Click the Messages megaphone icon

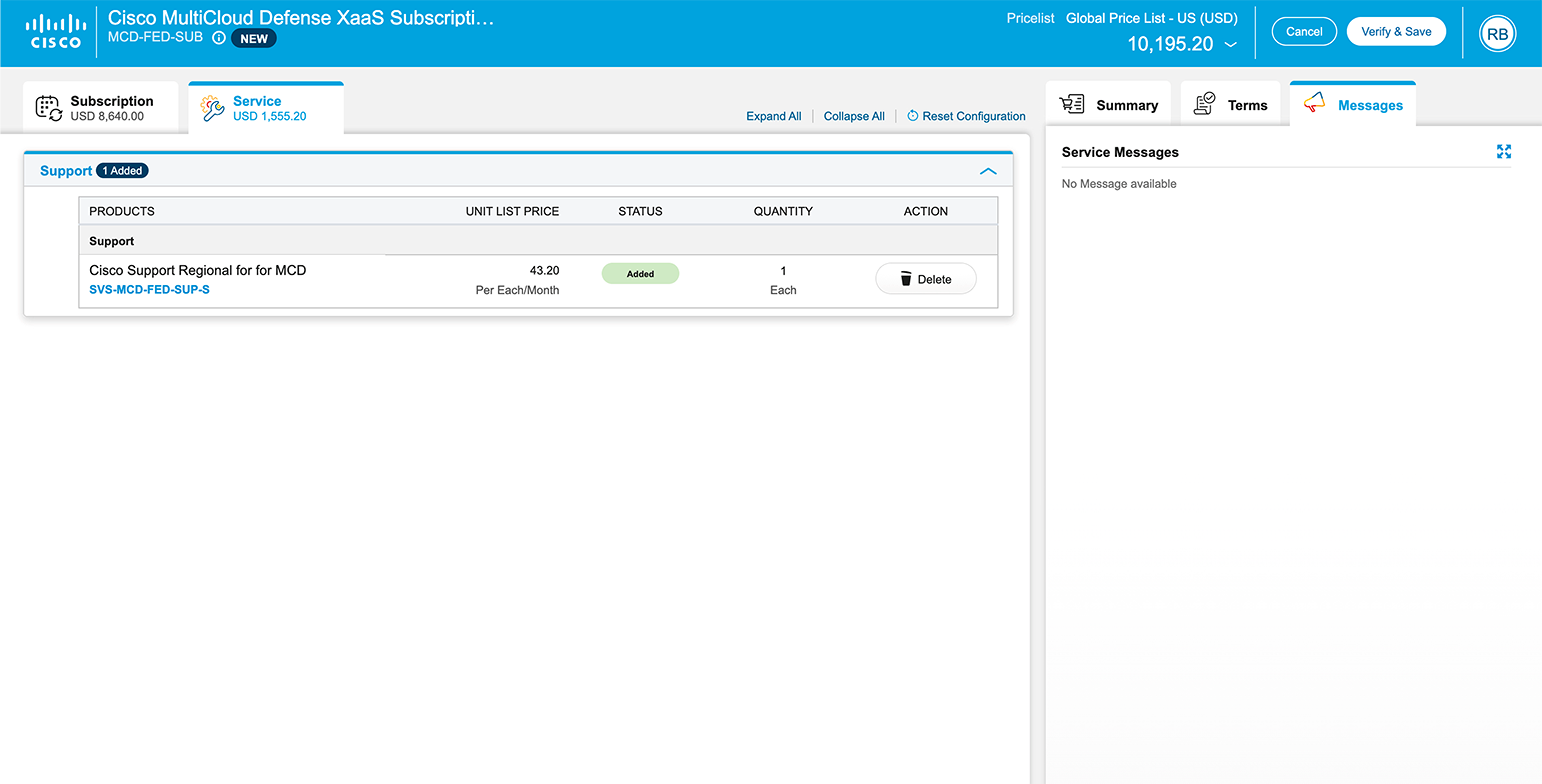(1314, 103)
